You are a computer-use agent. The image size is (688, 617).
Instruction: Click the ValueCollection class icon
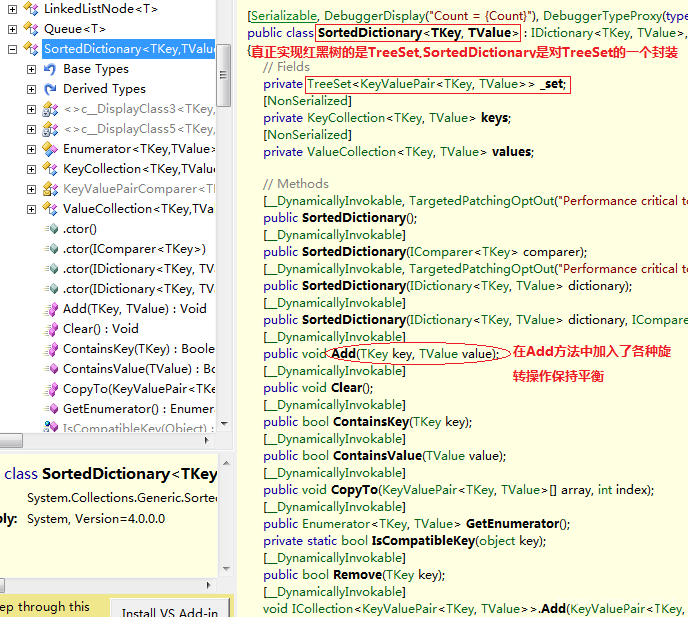[50, 209]
